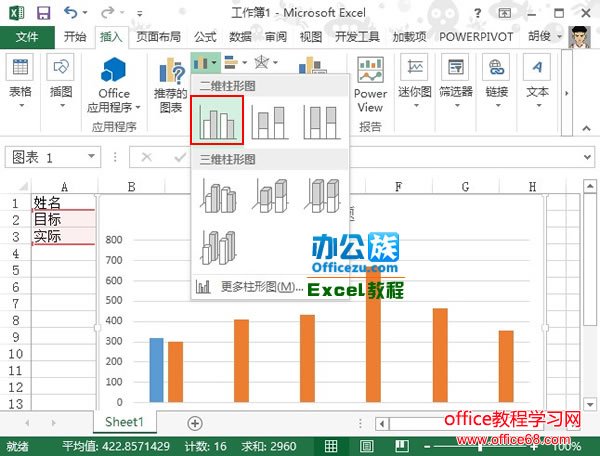Click the radar chart insert icon
The image size is (600, 456).
click(x=262, y=62)
